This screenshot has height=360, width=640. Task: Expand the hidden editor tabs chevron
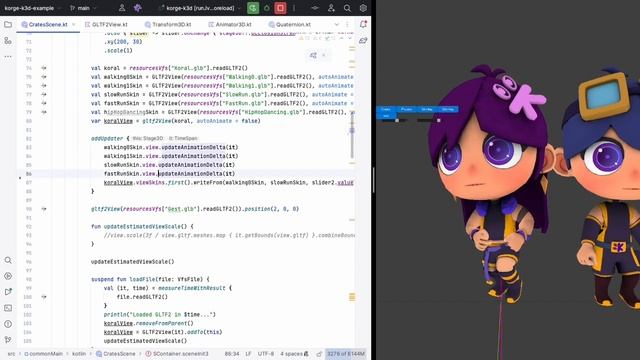[x=337, y=24]
